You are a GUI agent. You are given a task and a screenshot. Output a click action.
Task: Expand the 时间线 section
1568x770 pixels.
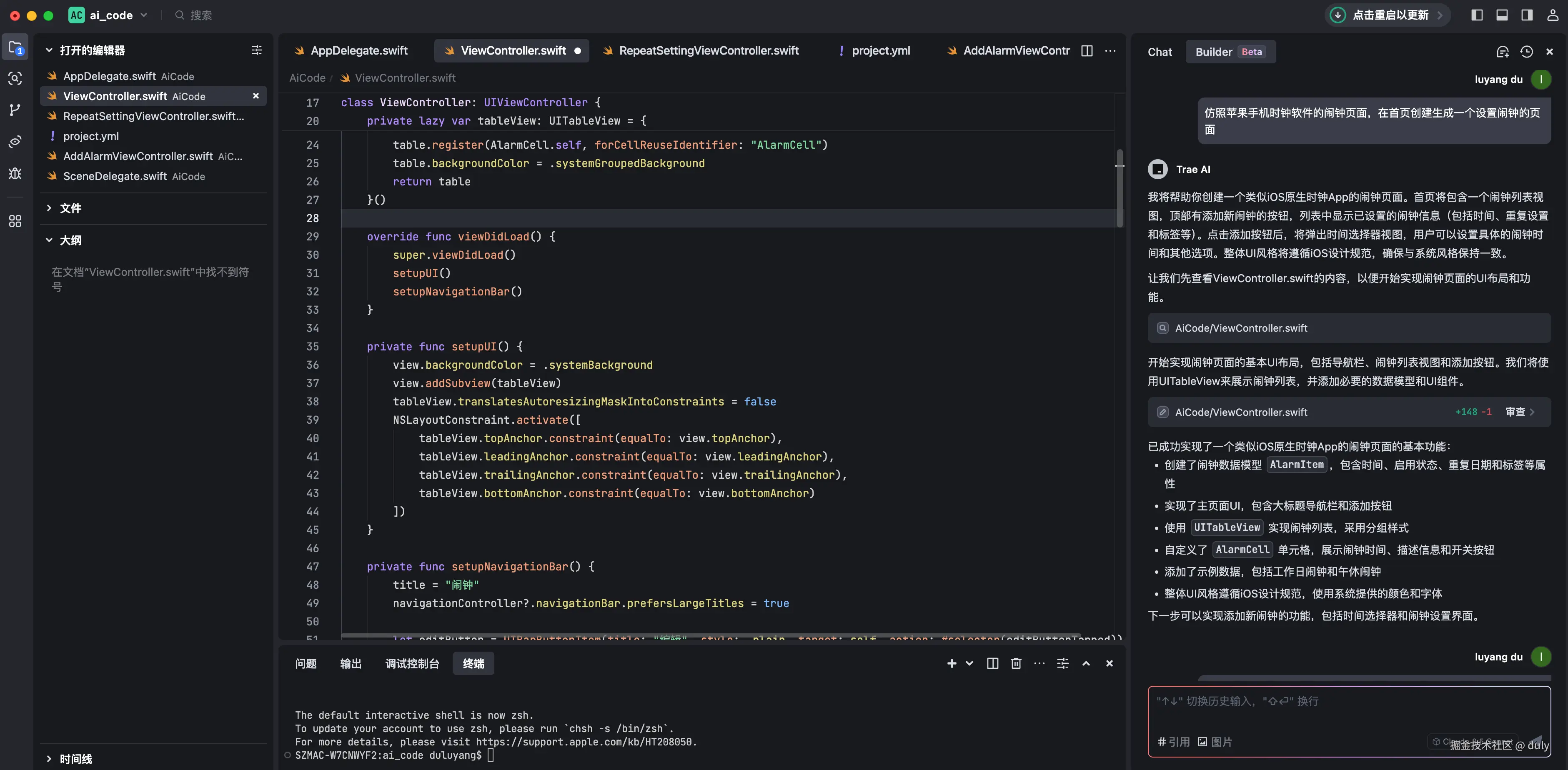pyautogui.click(x=75, y=758)
